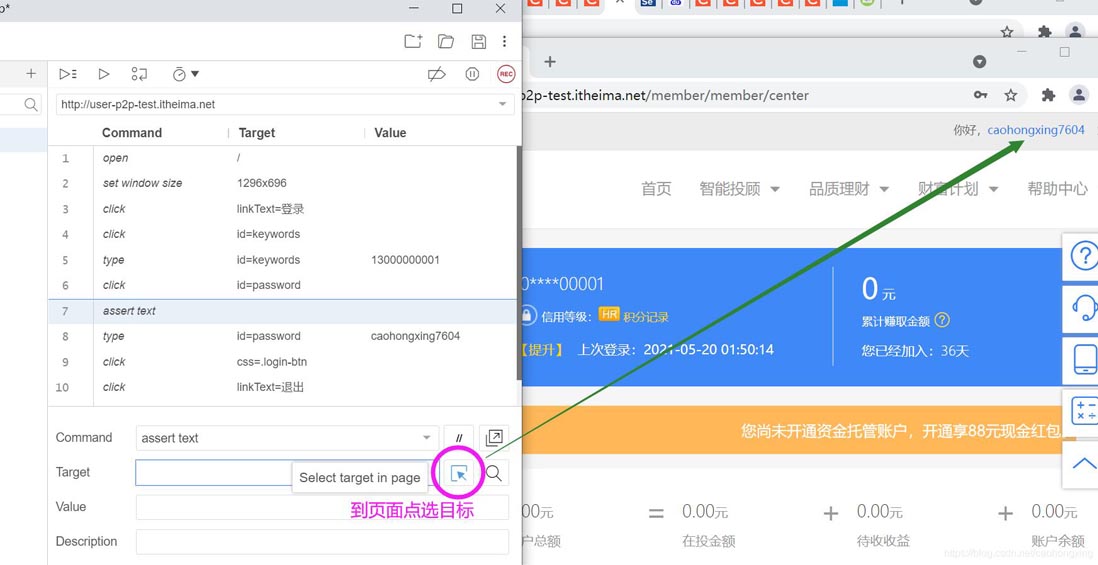Click the new project folder icon
This screenshot has height=565, width=1098.
[x=413, y=41]
